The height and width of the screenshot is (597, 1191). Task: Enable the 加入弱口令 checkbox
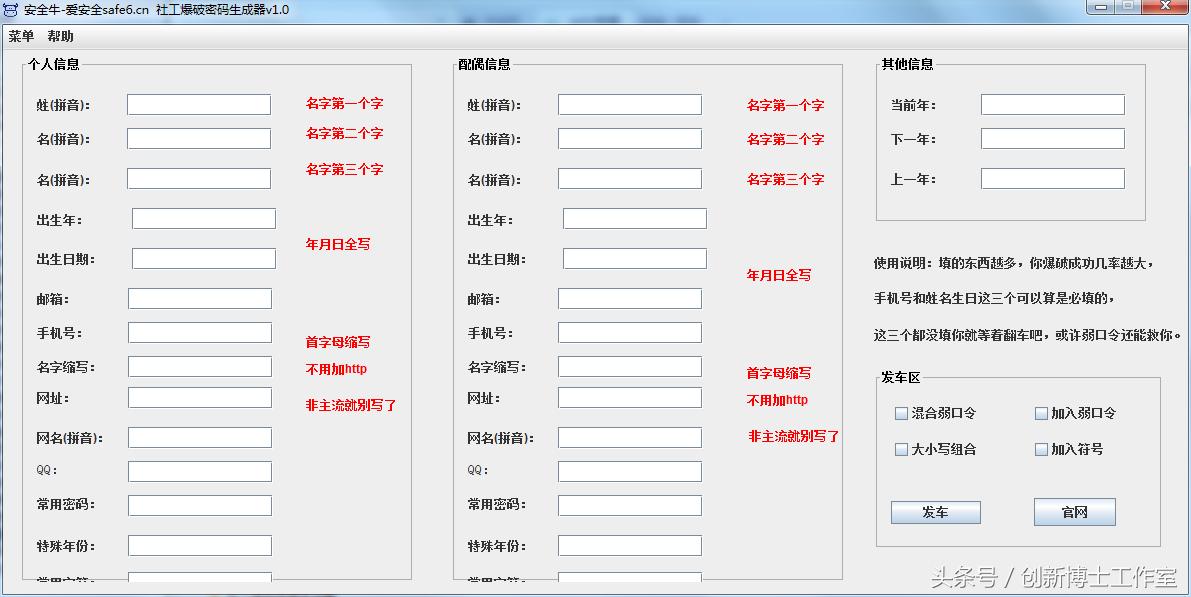click(1041, 413)
